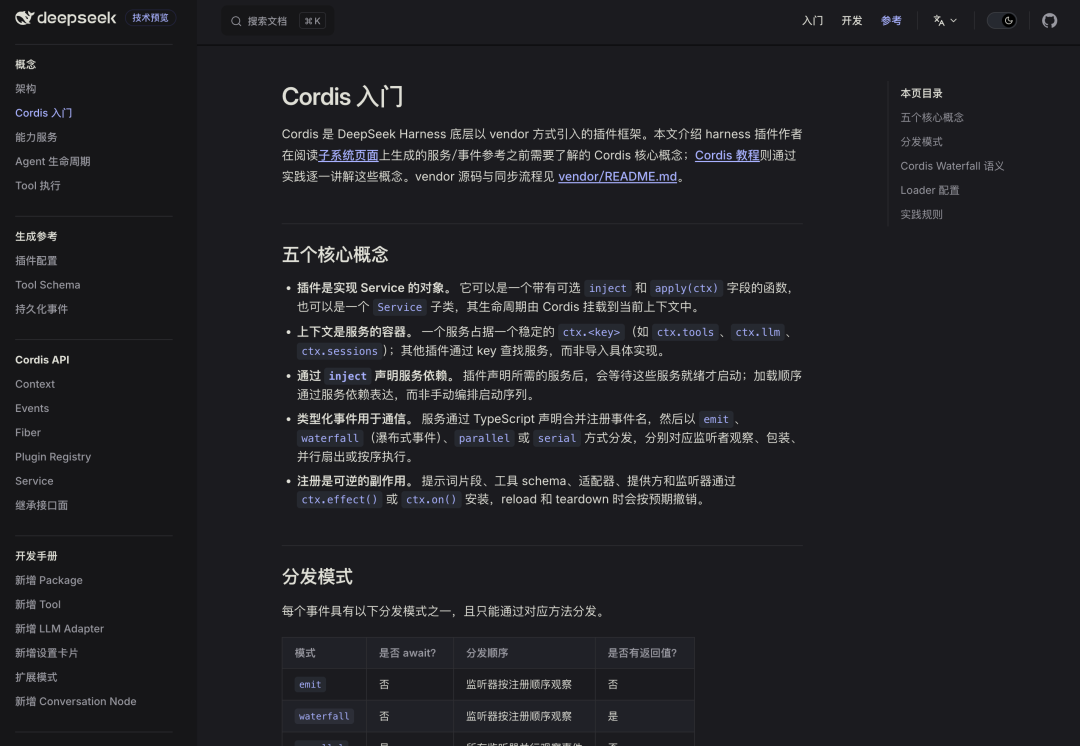The width and height of the screenshot is (1080, 746).
Task: Click the ctx.tools inline code
Action: tap(685, 332)
